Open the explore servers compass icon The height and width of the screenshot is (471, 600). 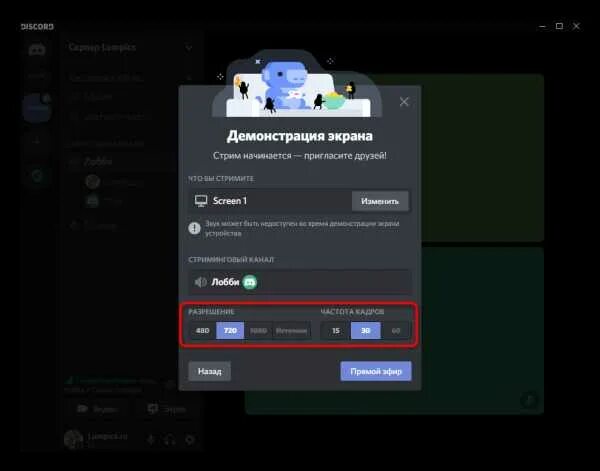pyautogui.click(x=37, y=176)
